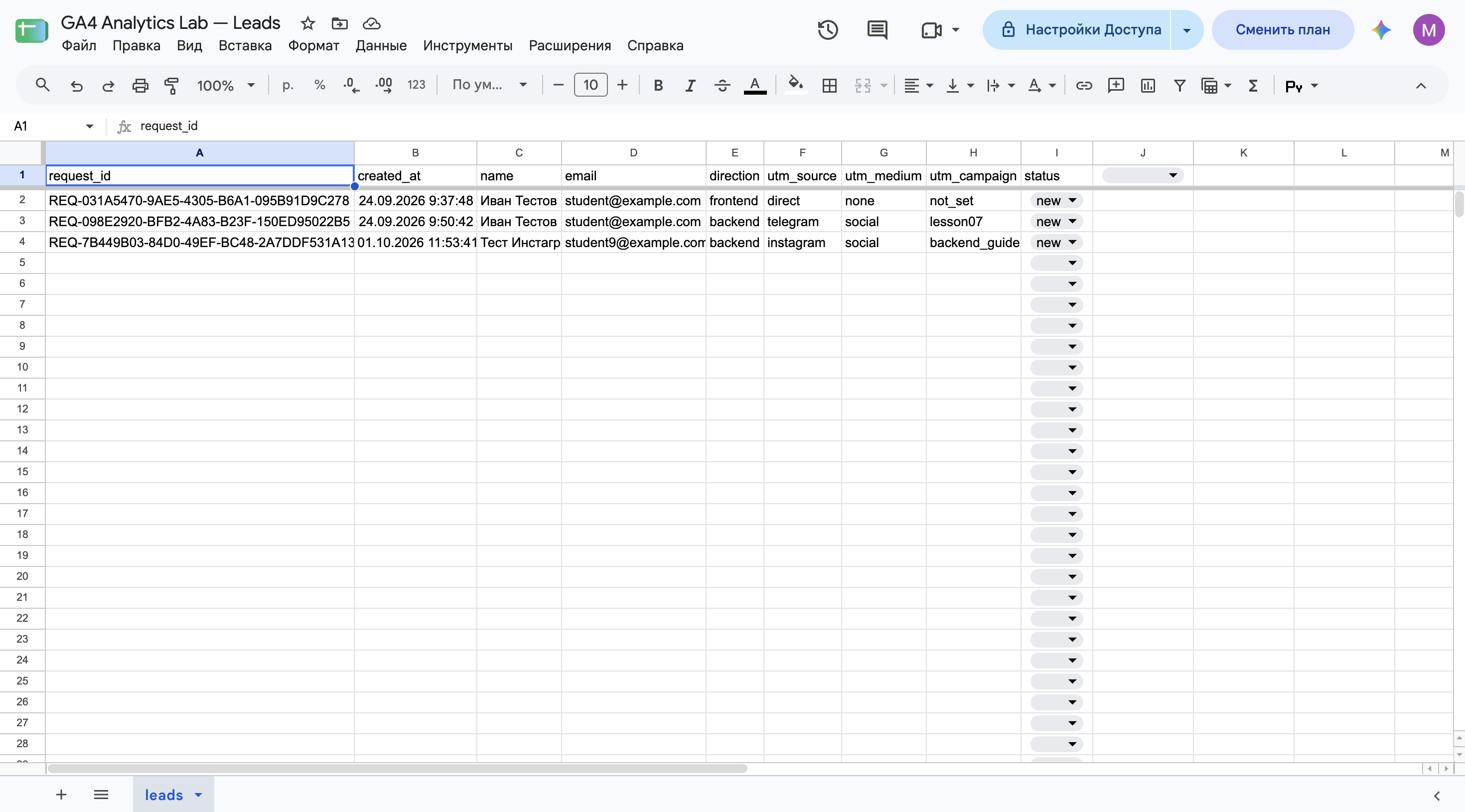Screen dimensions: 1465x812
Task: Open the text color picker
Action: [x=755, y=86]
